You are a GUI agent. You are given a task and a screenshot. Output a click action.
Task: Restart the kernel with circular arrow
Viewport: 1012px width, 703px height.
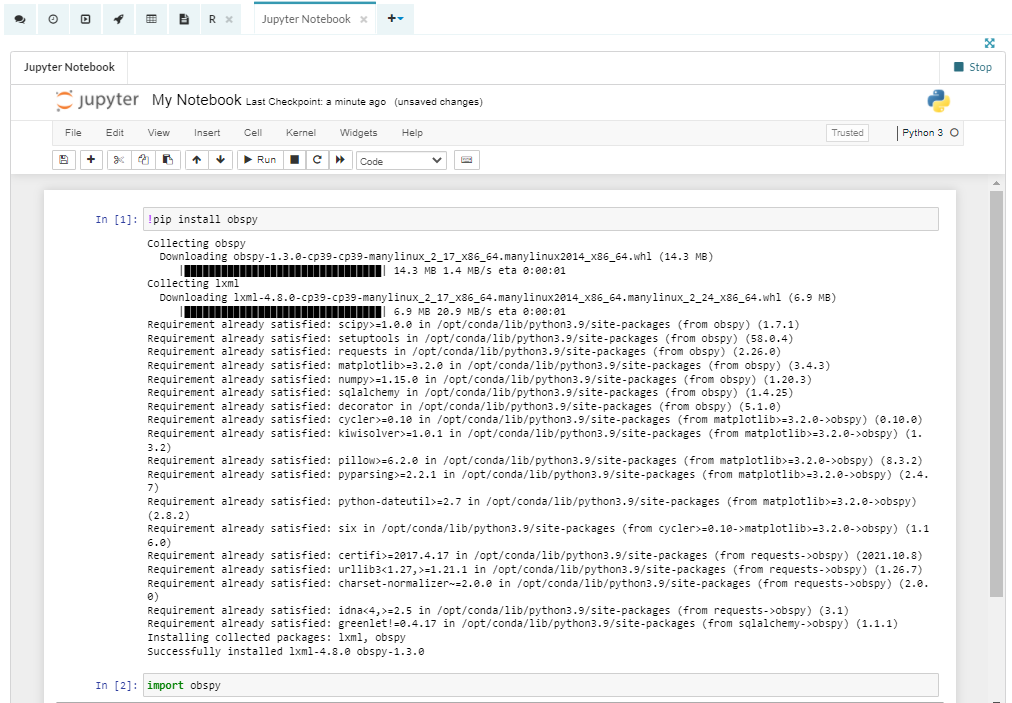(317, 160)
